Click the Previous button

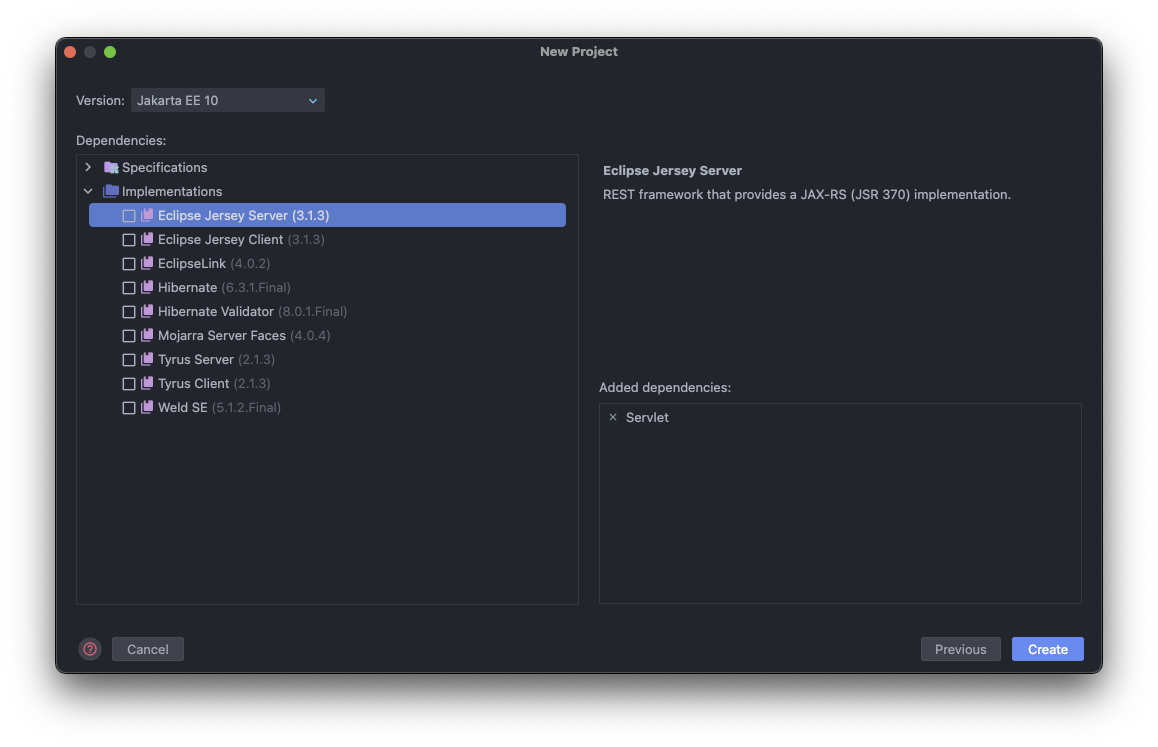point(960,649)
